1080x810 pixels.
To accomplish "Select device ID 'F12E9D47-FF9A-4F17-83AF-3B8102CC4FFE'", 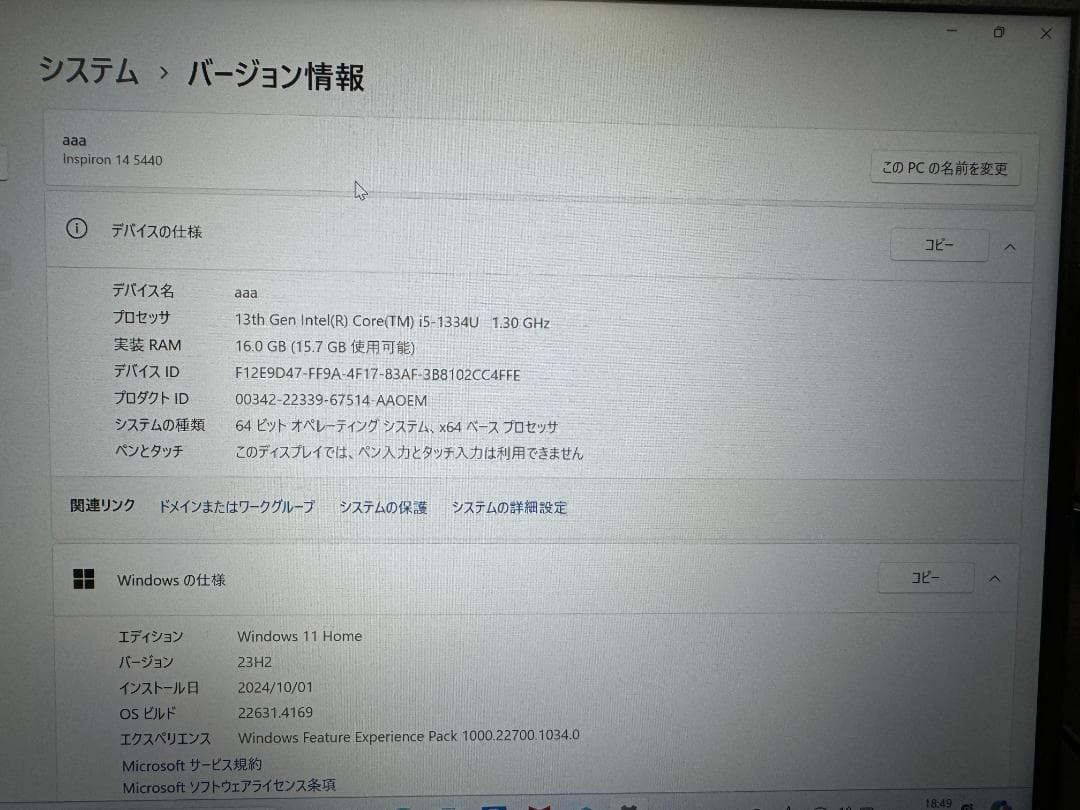I will [377, 375].
